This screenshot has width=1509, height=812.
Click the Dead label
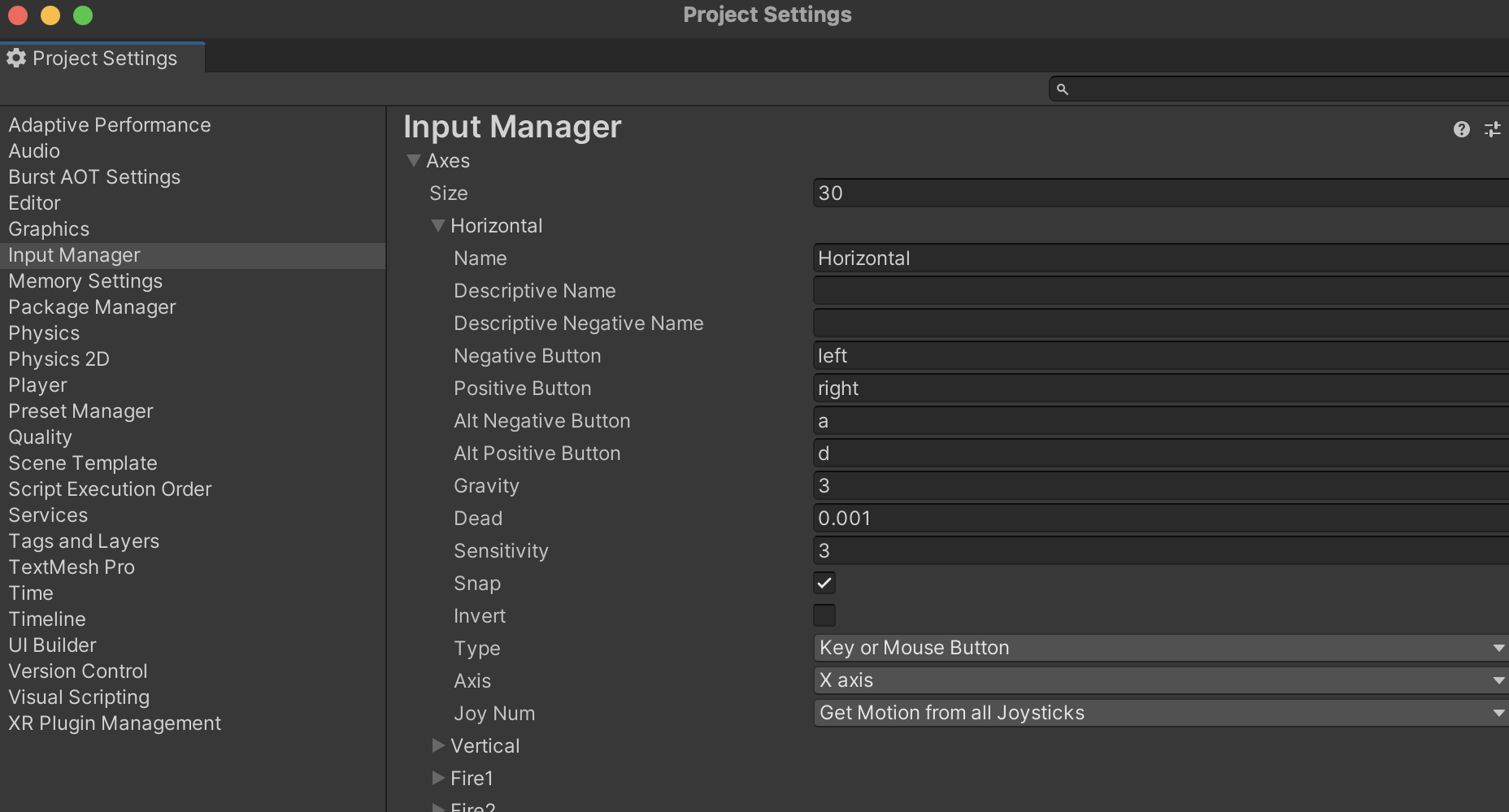coord(478,519)
